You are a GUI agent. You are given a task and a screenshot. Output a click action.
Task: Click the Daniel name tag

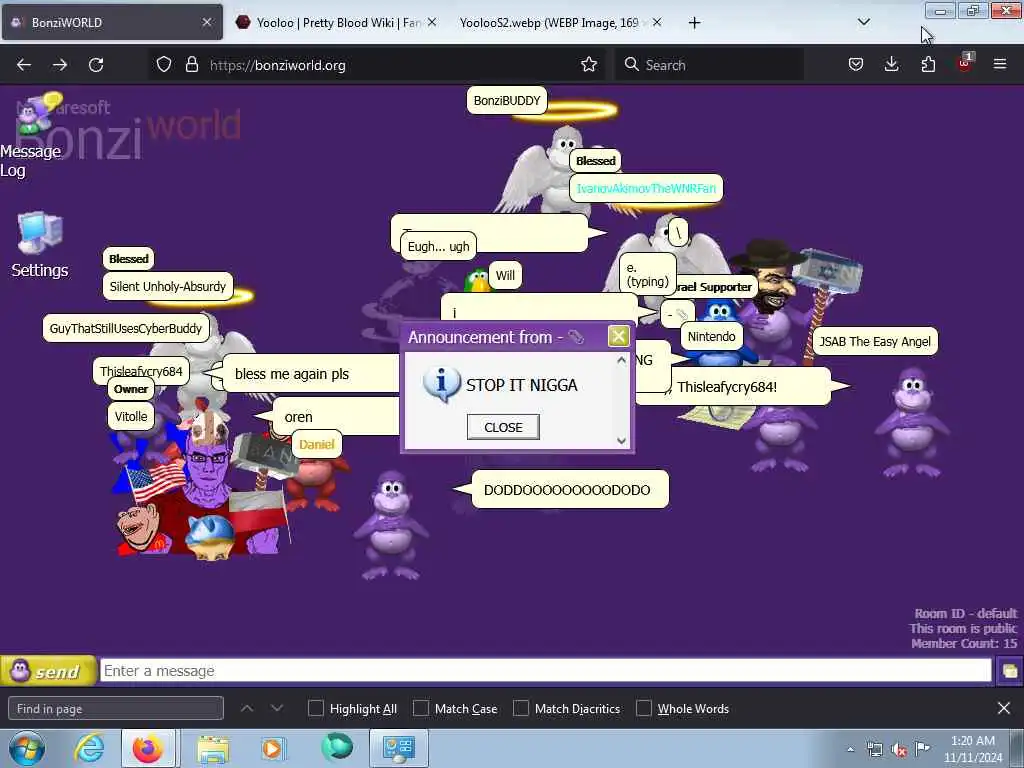point(316,444)
